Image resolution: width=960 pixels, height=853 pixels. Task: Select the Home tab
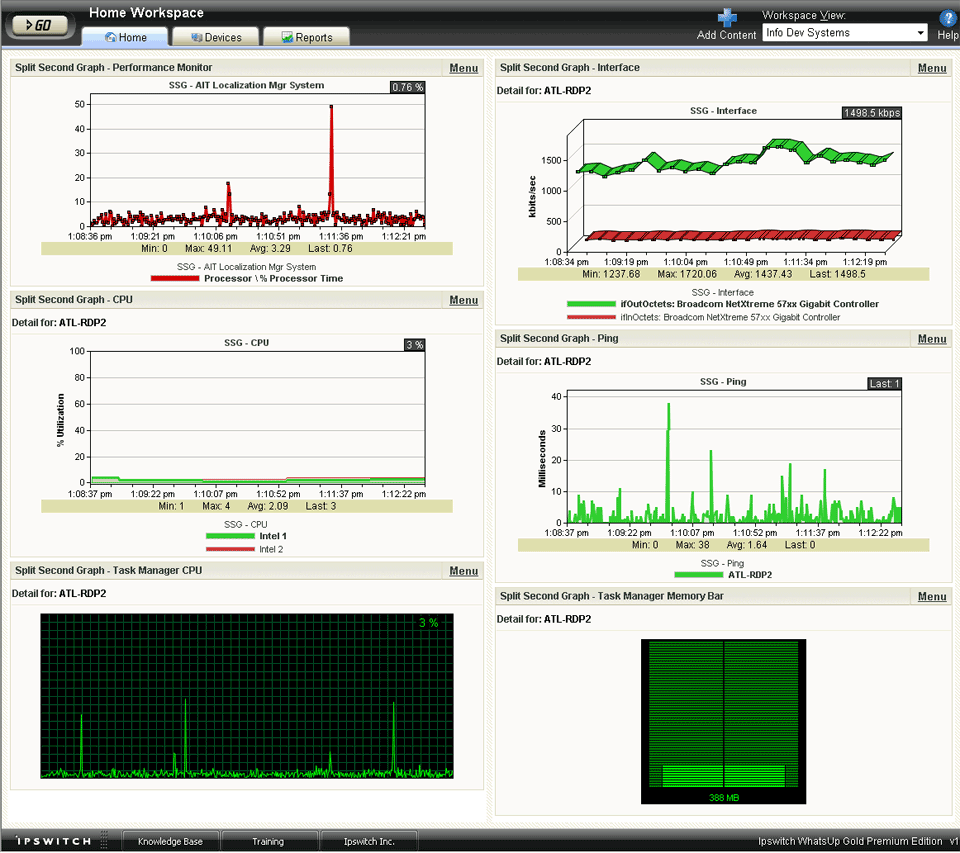coord(125,37)
